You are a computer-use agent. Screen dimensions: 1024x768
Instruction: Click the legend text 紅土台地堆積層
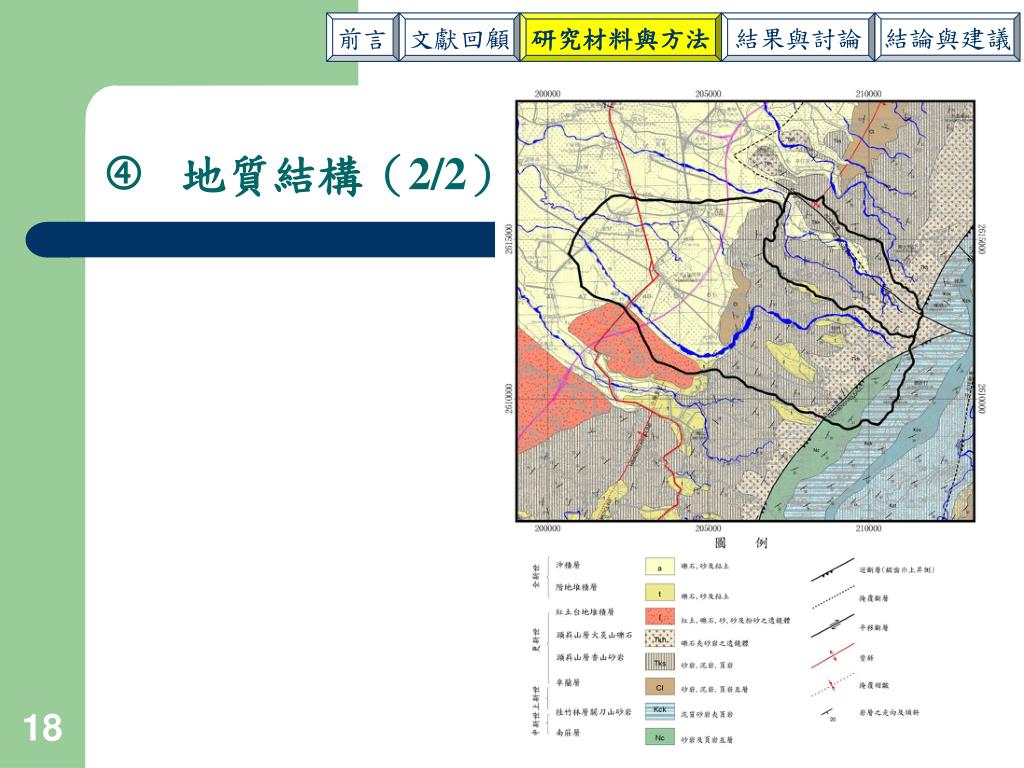click(584, 612)
